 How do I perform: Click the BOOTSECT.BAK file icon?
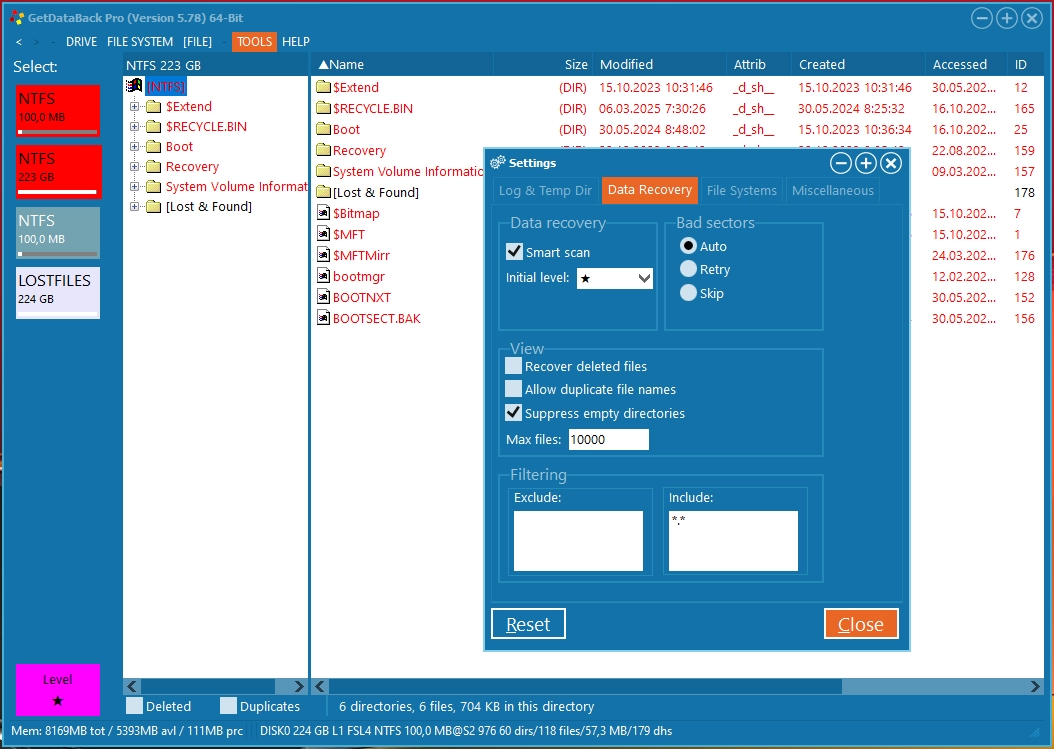323,318
